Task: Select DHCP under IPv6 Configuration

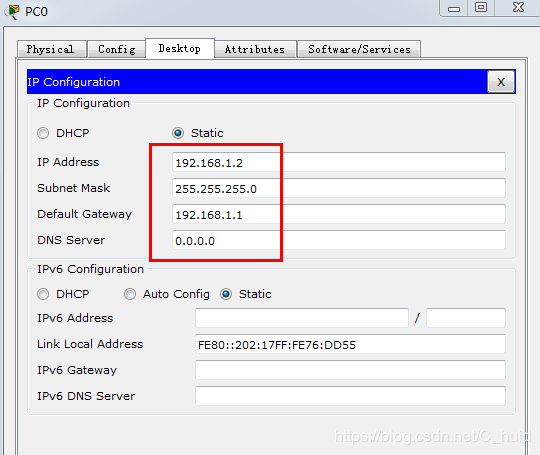Action: (43, 294)
